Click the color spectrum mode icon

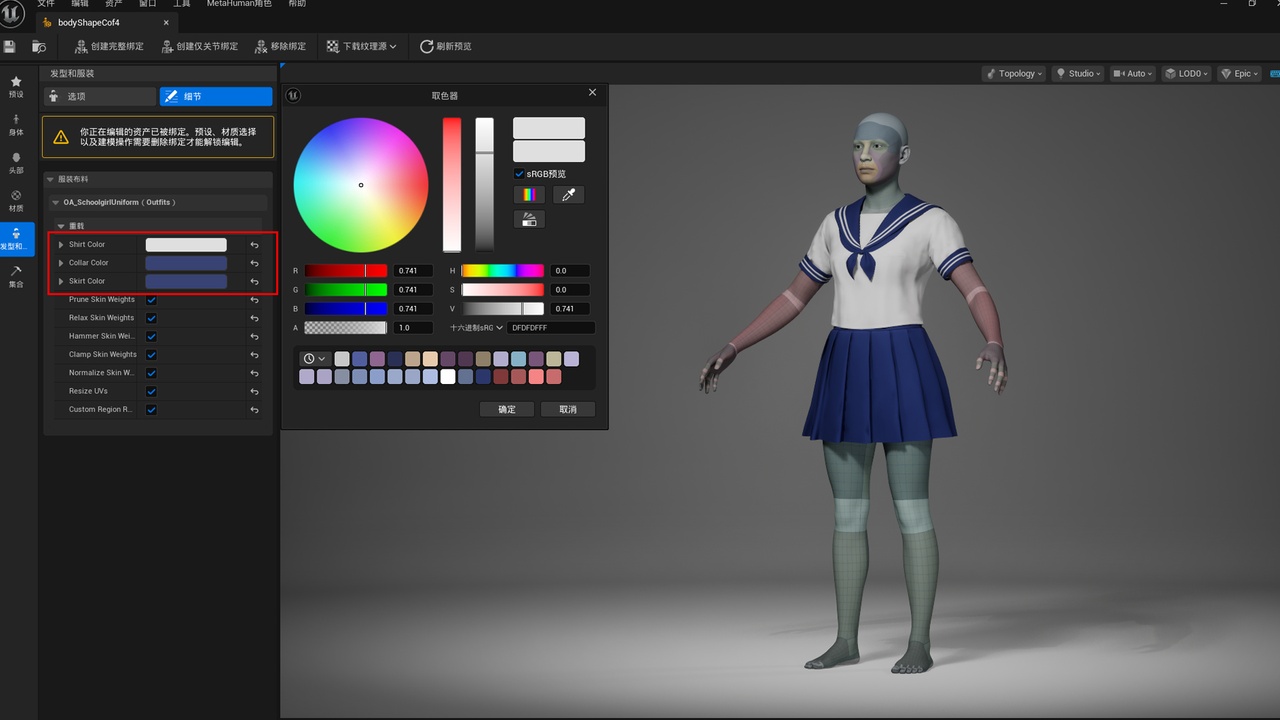(x=529, y=195)
